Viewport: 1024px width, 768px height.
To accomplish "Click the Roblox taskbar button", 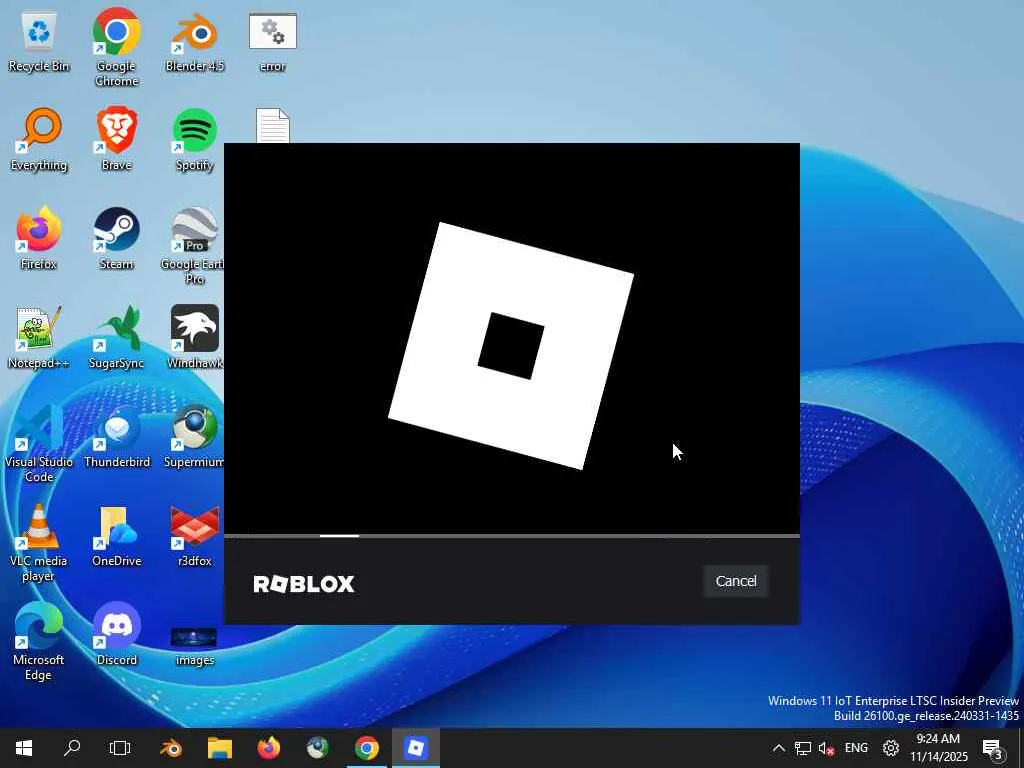I will (x=416, y=748).
